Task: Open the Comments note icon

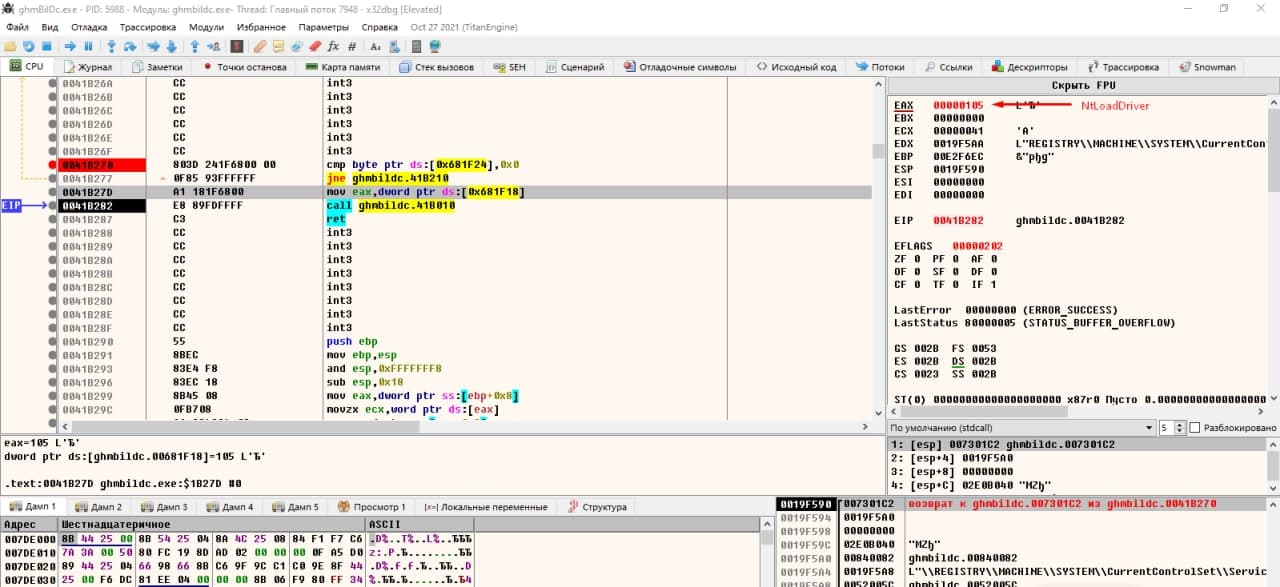Action: point(279,46)
